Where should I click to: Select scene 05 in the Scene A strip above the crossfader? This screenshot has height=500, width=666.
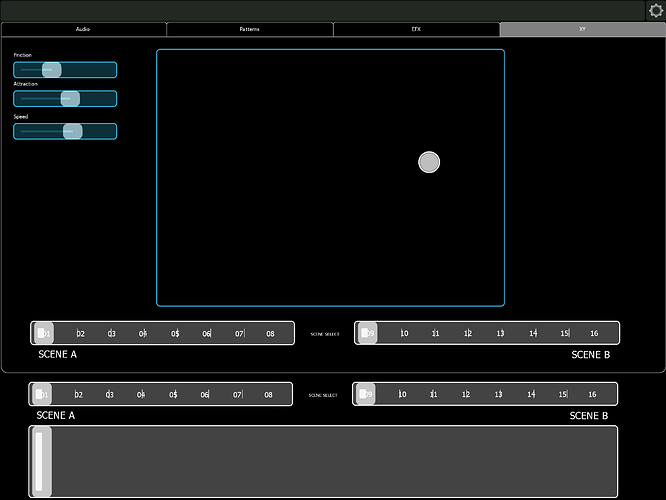[x=173, y=395]
